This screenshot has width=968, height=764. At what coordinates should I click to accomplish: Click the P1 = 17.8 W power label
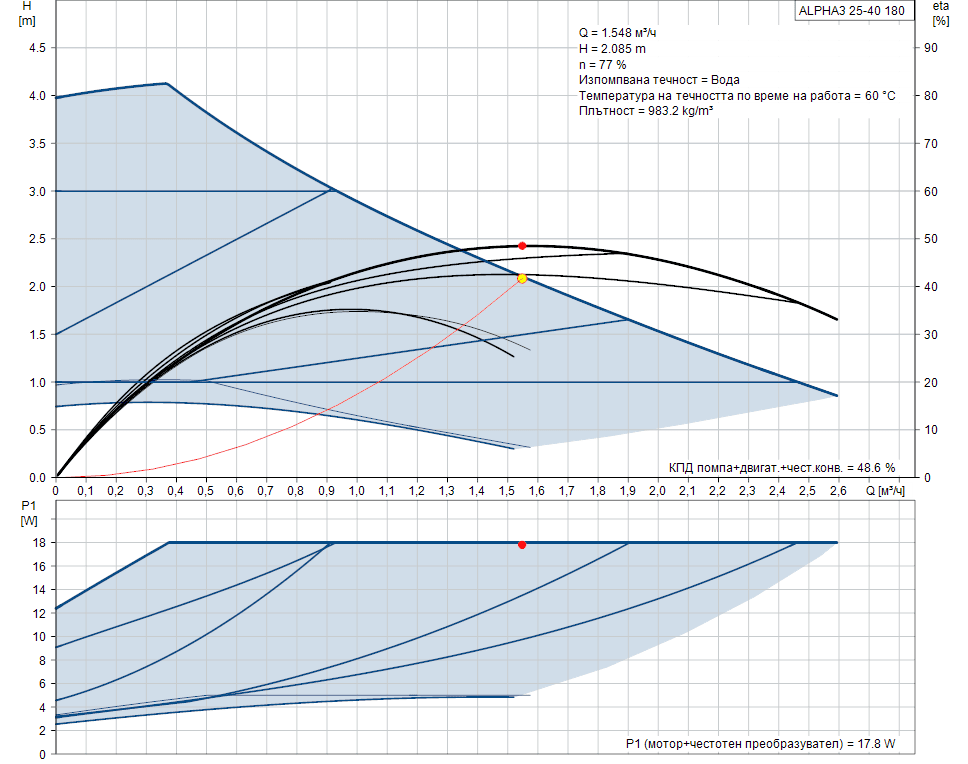(x=762, y=743)
